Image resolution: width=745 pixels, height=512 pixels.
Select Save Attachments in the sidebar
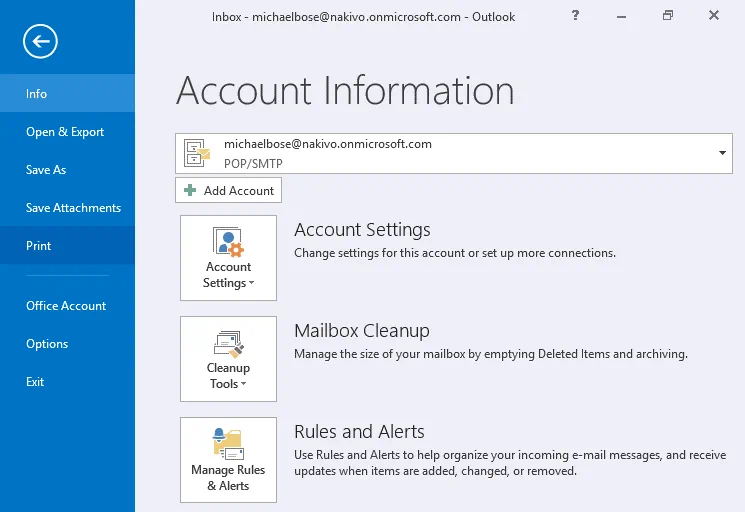[73, 208]
